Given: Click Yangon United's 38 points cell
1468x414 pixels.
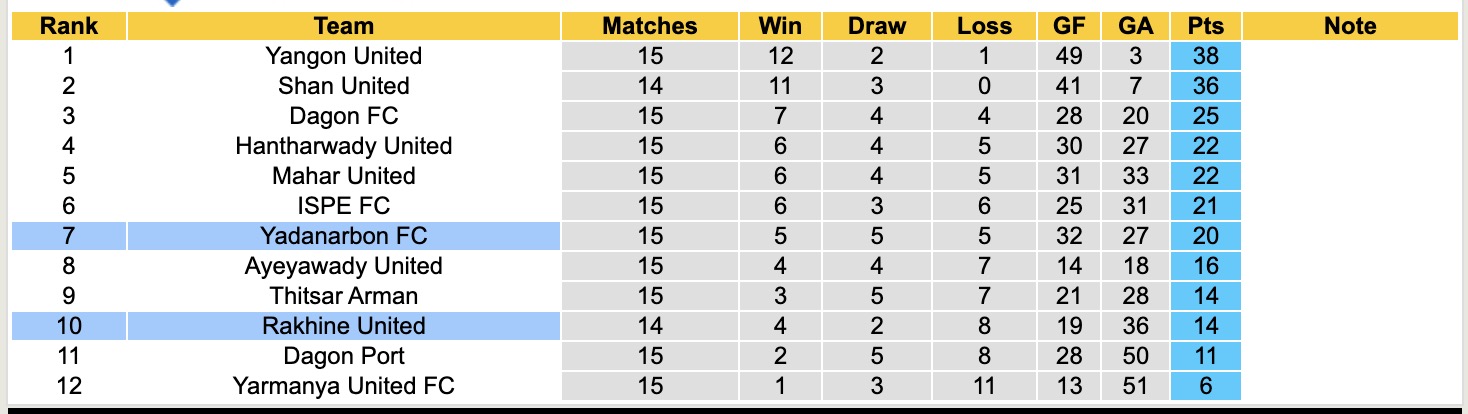Looking at the screenshot, I should [x=1206, y=56].
